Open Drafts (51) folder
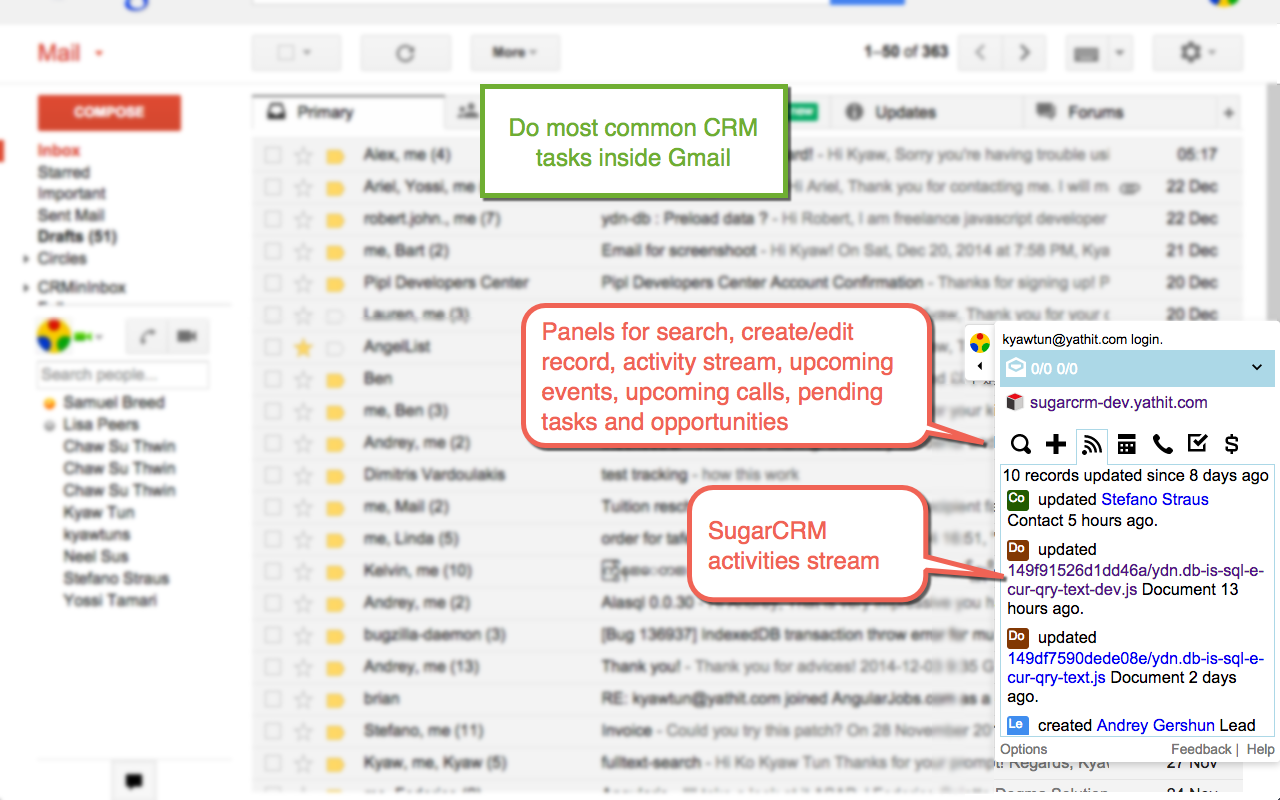The width and height of the screenshot is (1280, 800). click(x=77, y=237)
